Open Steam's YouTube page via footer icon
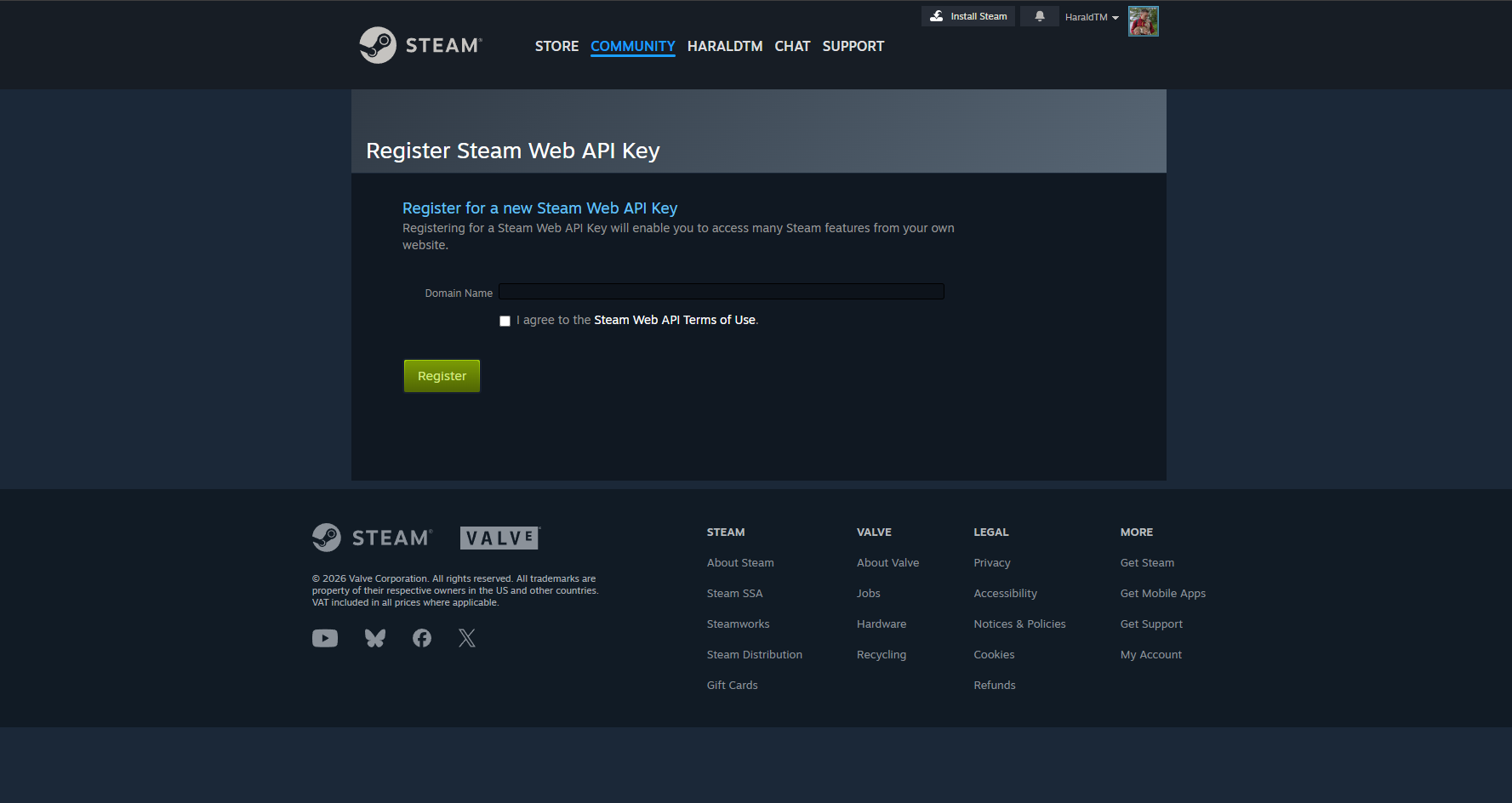The width and height of the screenshot is (1512, 803). (x=325, y=637)
